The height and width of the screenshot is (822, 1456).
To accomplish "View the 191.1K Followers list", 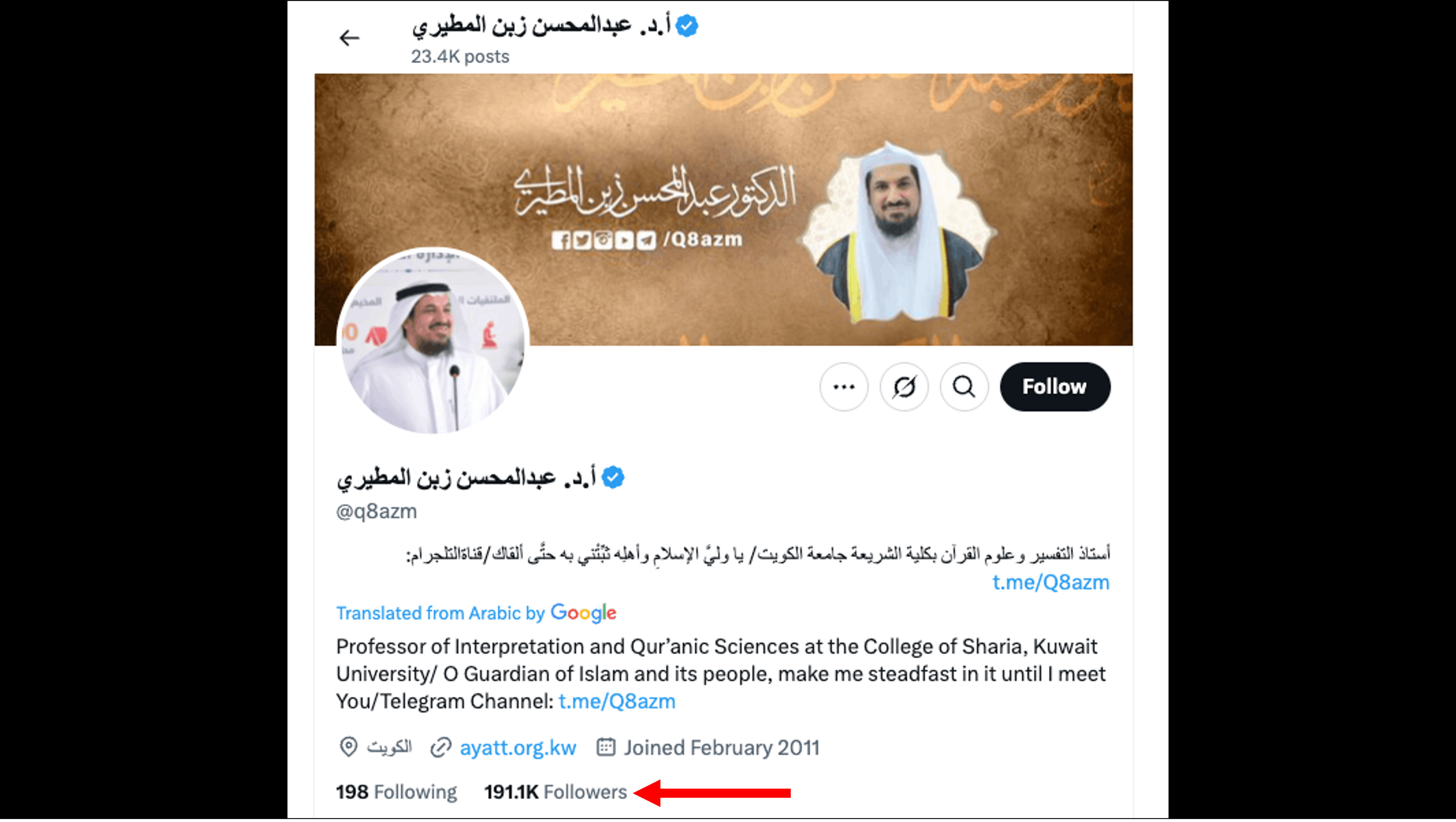I will coord(555,792).
